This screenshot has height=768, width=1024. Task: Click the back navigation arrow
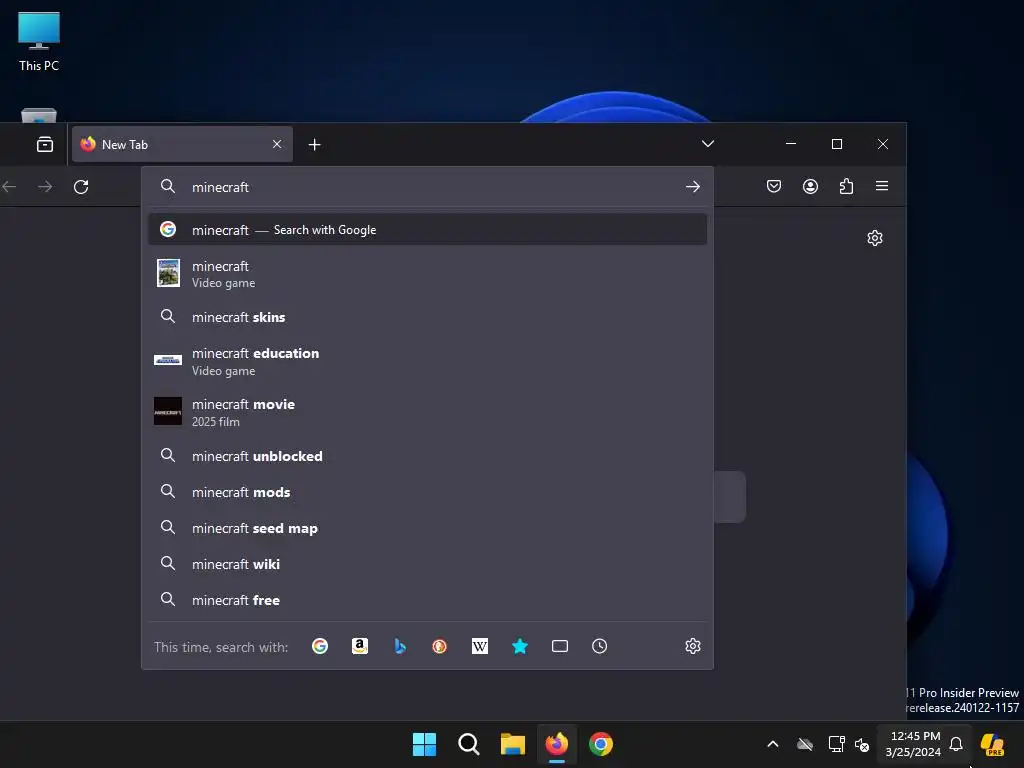coord(9,187)
